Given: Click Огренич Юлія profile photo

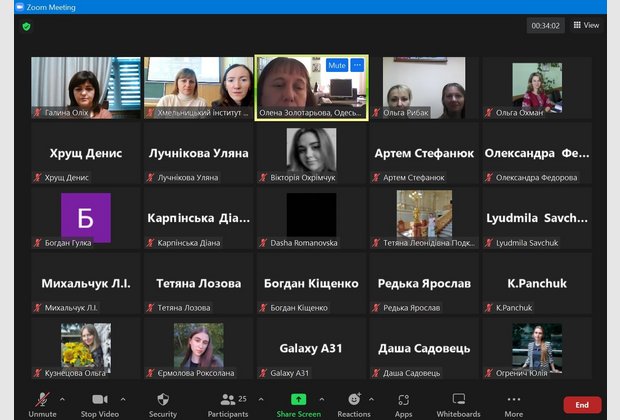Looking at the screenshot, I should coord(537,346).
